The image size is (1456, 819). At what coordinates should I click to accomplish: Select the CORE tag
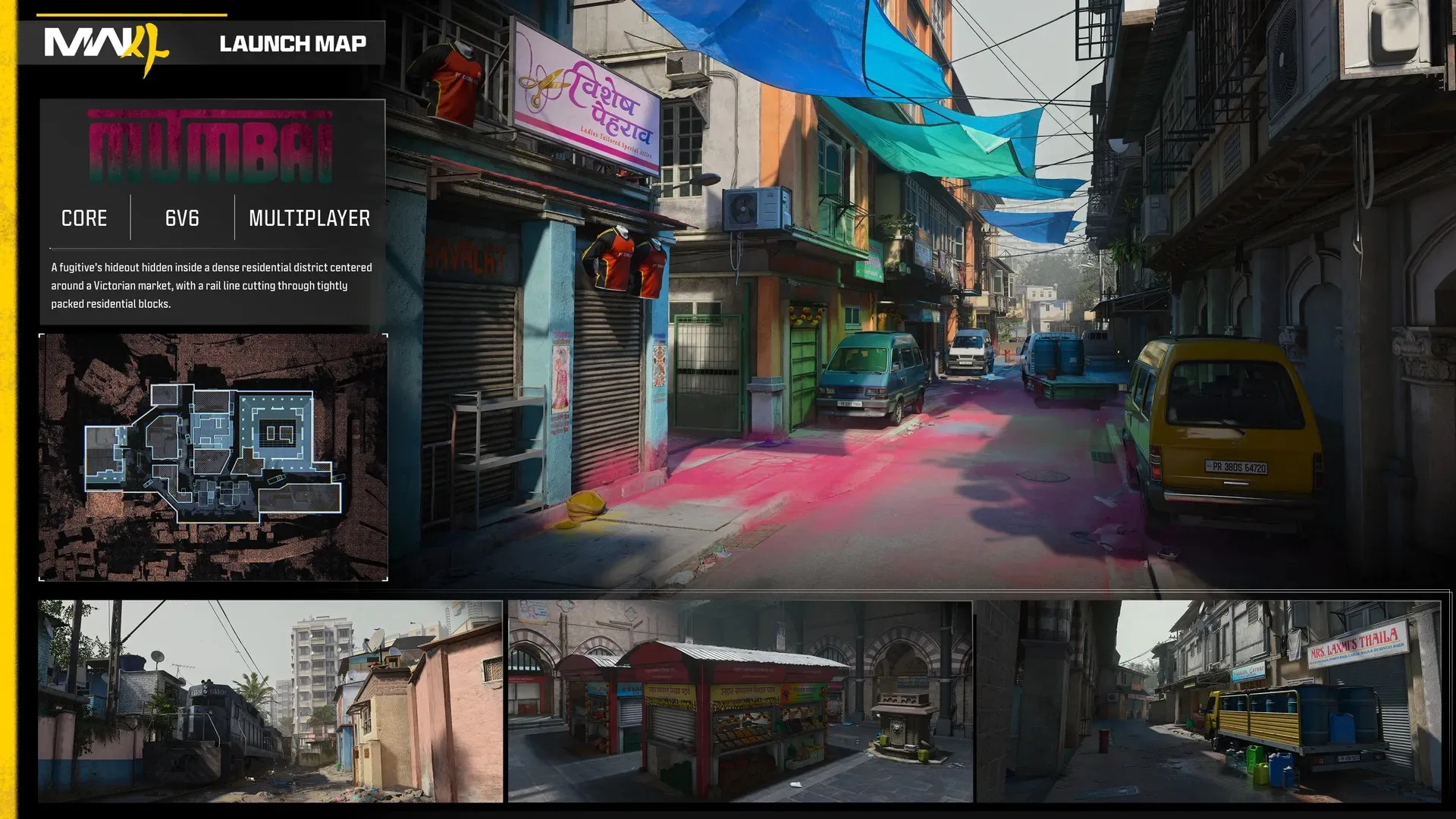[x=84, y=218]
